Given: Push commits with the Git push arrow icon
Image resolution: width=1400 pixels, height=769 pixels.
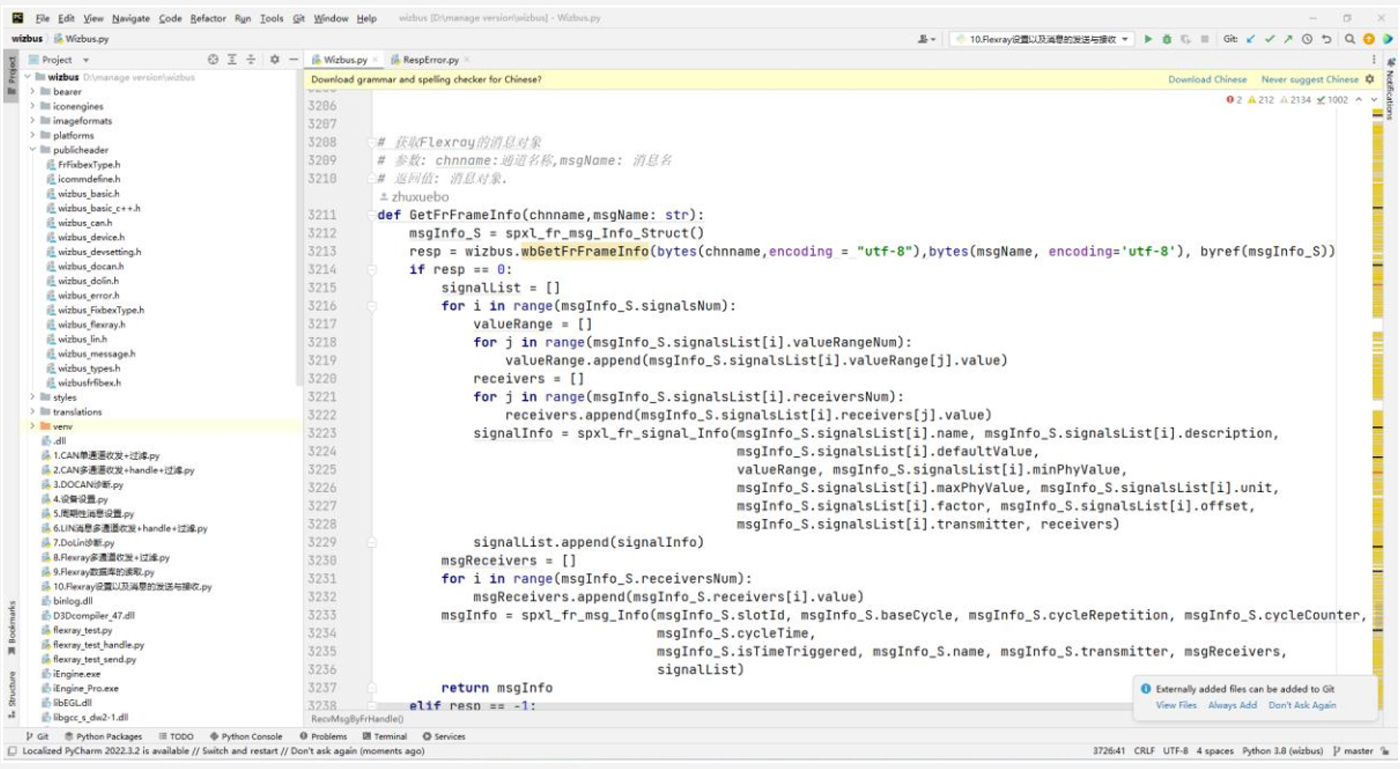Looking at the screenshot, I should tap(1288, 39).
